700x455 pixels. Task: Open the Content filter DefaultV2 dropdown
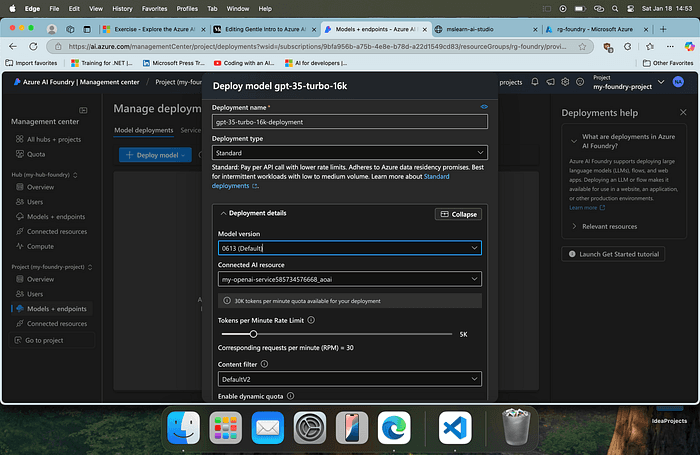350,379
